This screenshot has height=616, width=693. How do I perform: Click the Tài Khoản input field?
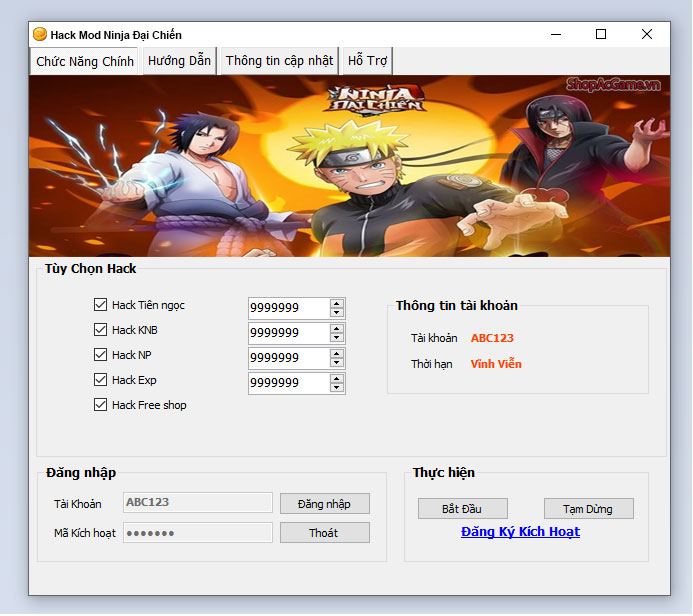[198, 502]
